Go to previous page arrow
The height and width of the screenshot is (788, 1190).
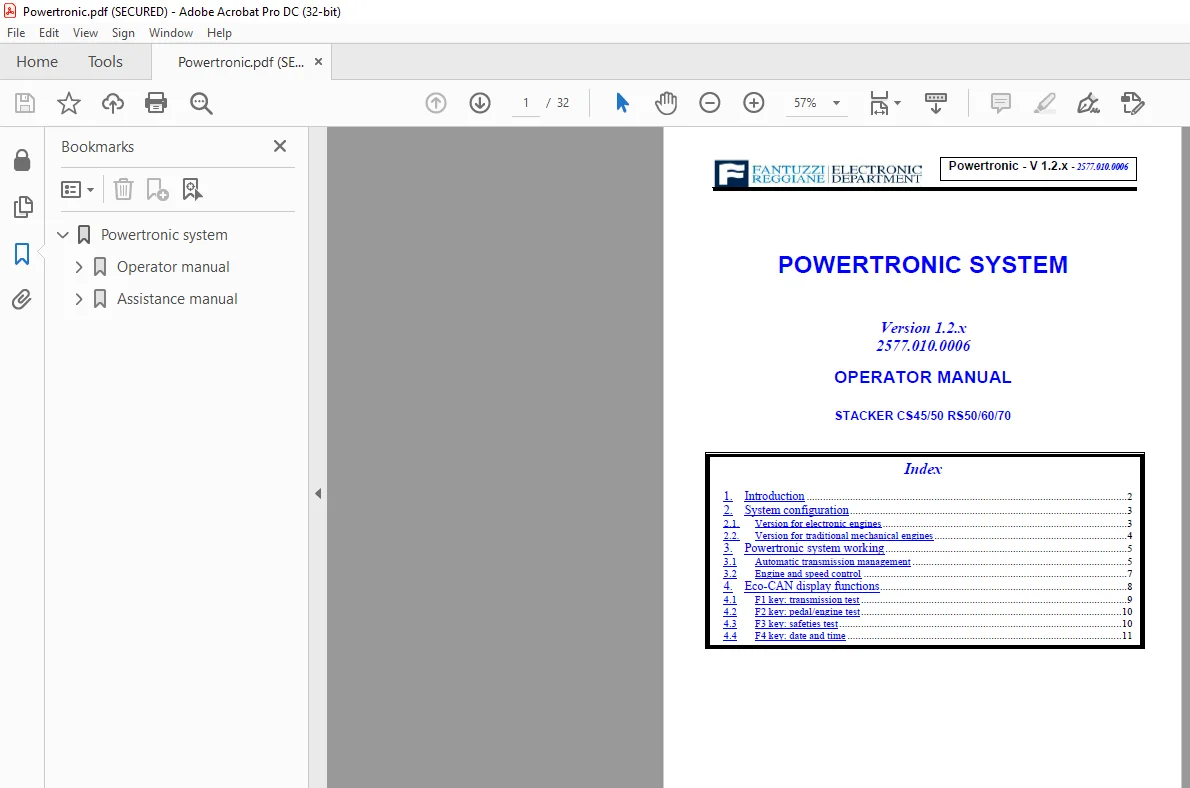tap(436, 103)
